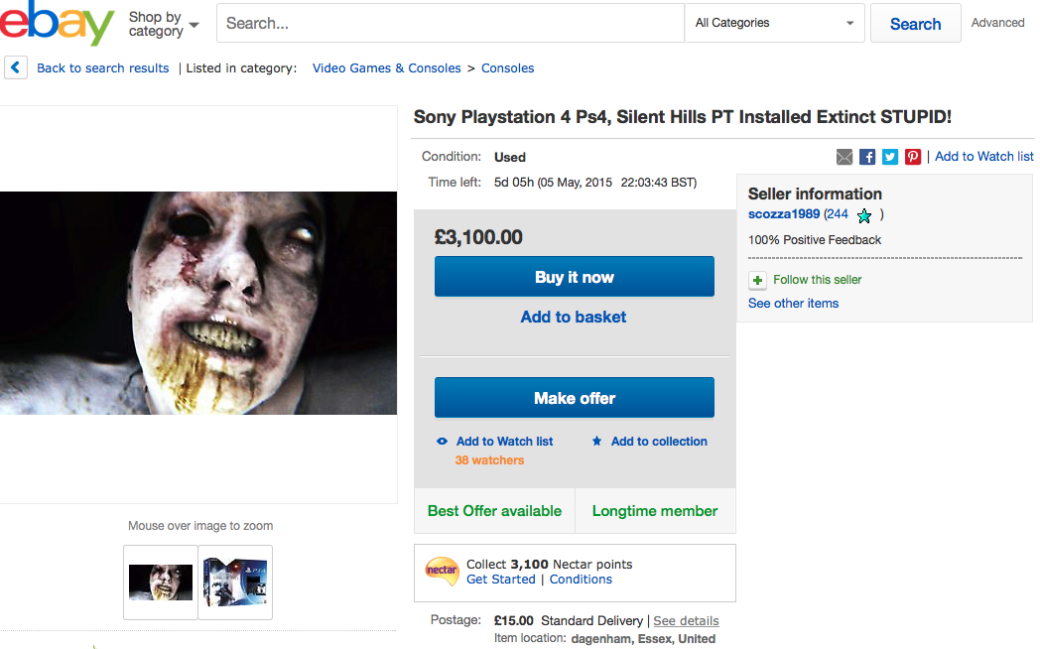Click Add to basket link

pyautogui.click(x=573, y=317)
